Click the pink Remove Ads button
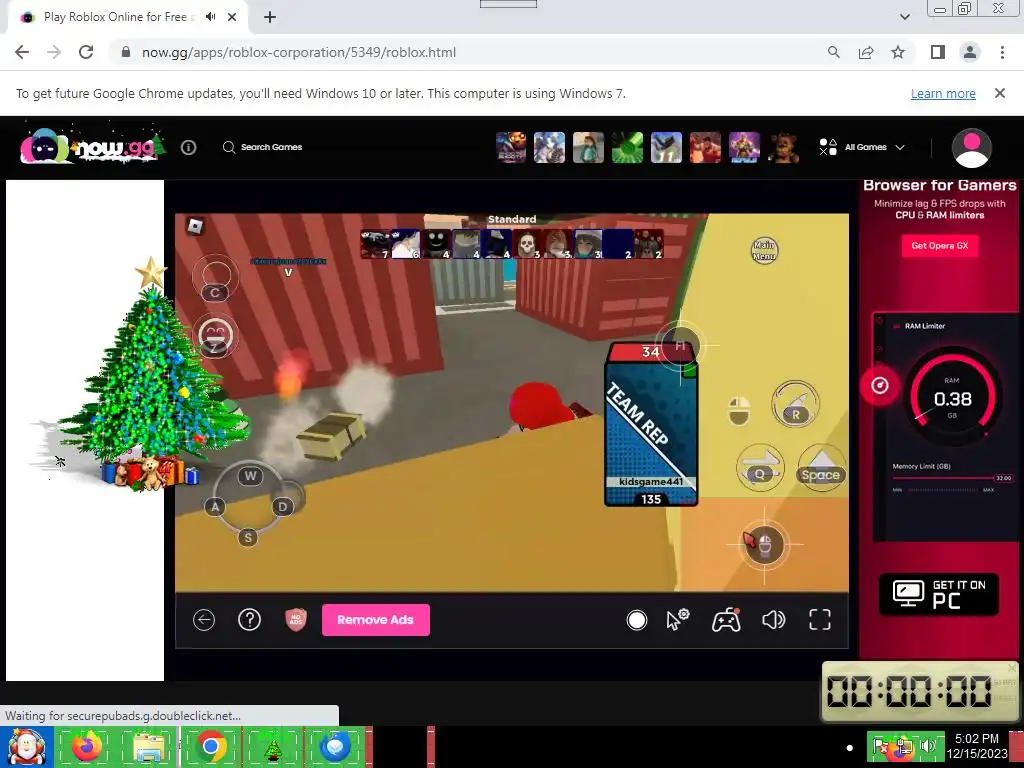 pos(376,620)
